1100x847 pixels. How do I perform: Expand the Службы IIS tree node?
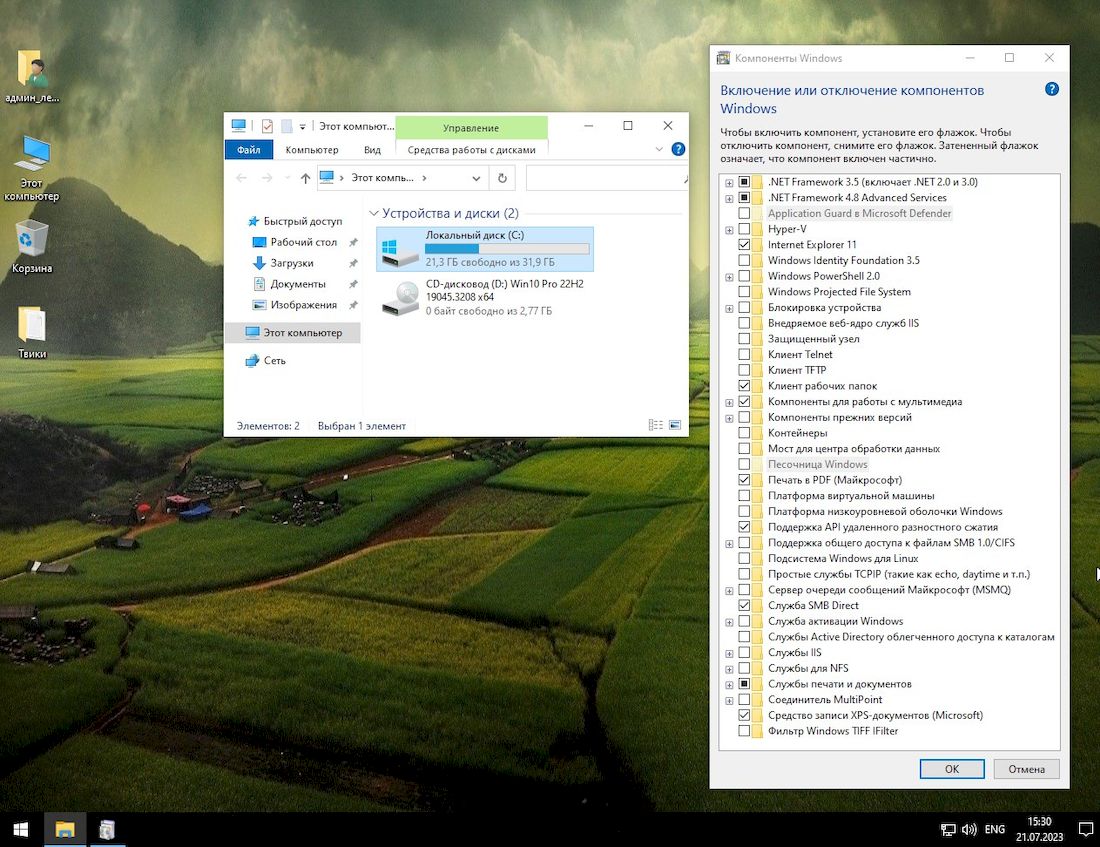[729, 653]
